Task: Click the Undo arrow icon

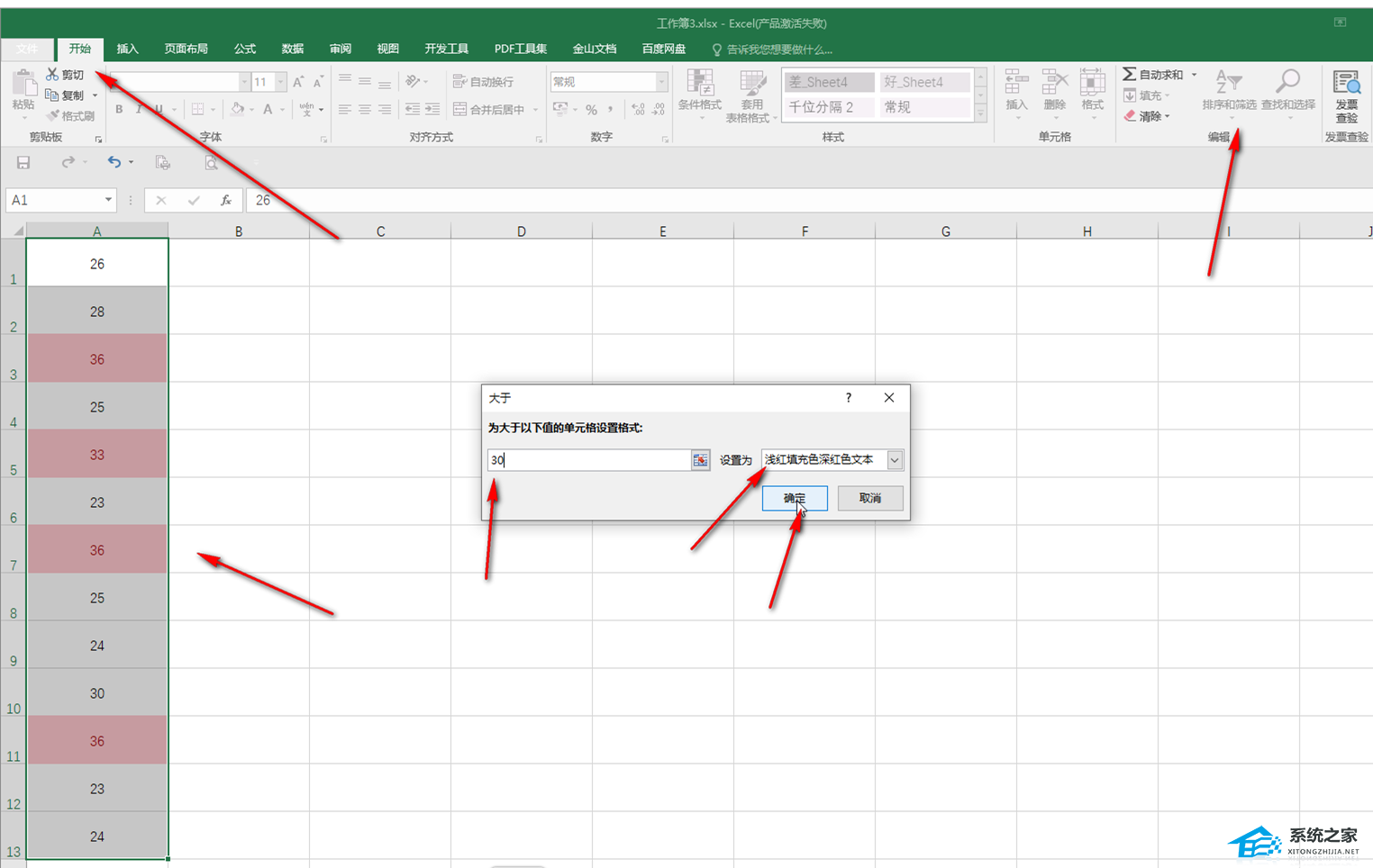Action: [x=114, y=163]
